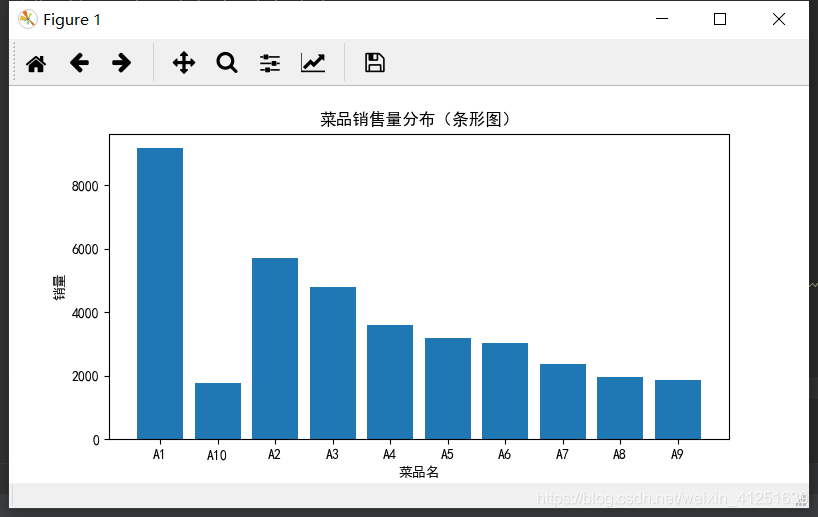
Task: Click the A4 bar in the chart
Action: coord(390,382)
